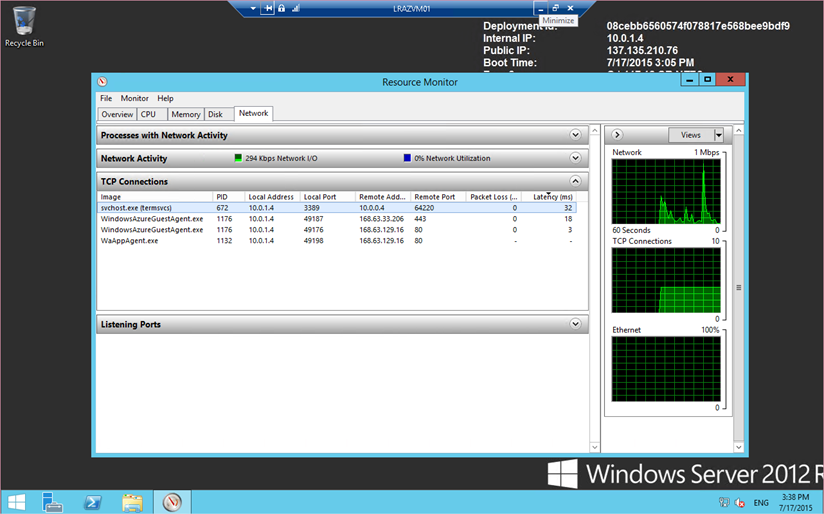Open the taskbar clock and date
Screen dimensions: 824x514
[x=796, y=502]
